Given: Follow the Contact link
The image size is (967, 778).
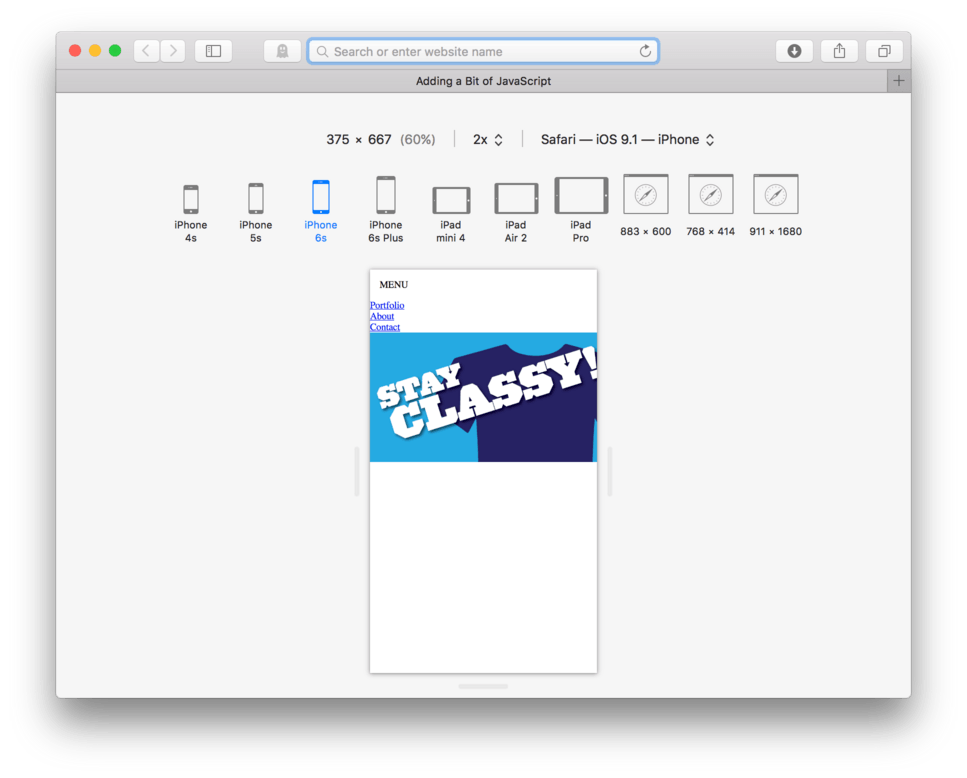Looking at the screenshot, I should (385, 327).
